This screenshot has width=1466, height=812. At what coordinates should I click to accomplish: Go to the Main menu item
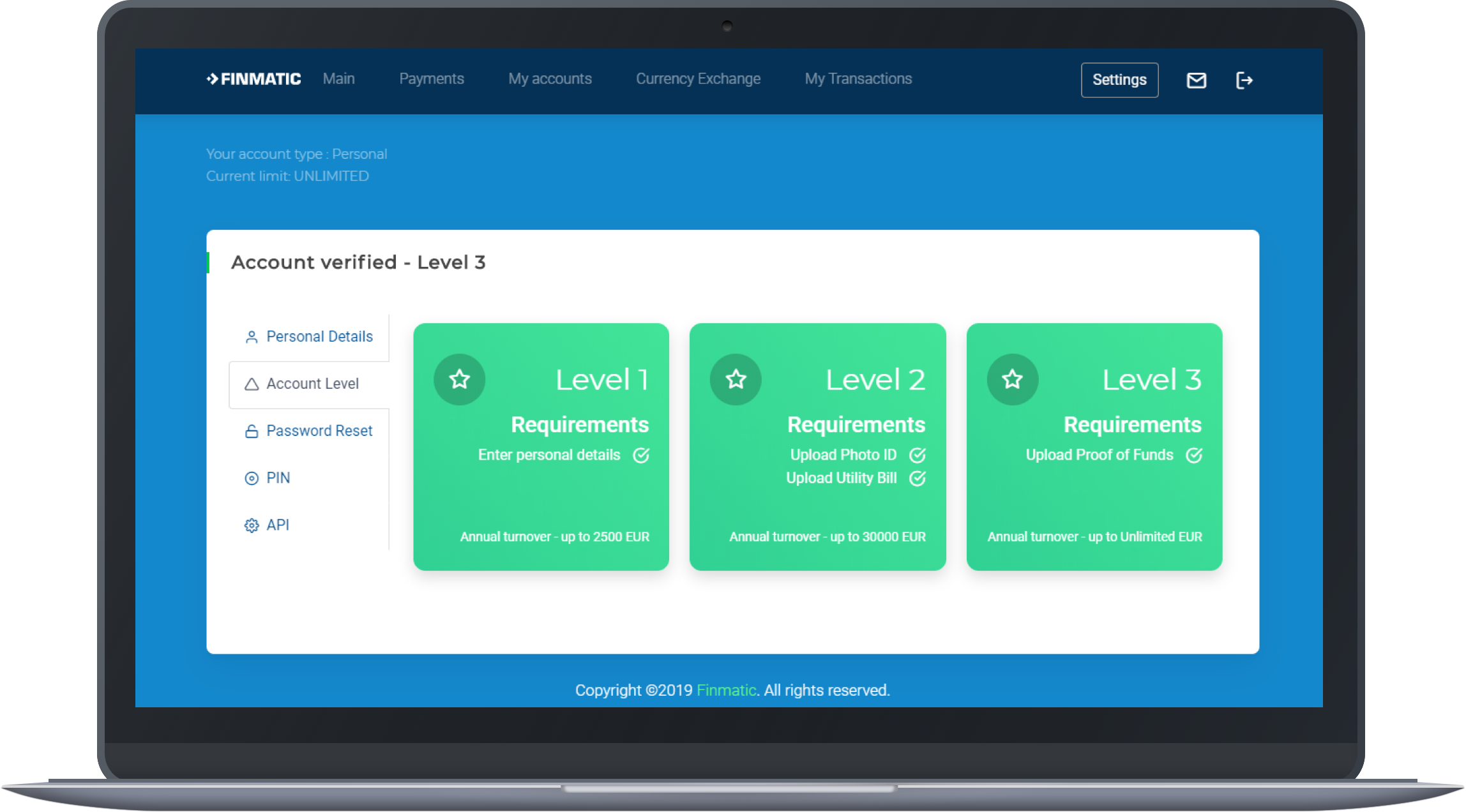click(x=338, y=79)
